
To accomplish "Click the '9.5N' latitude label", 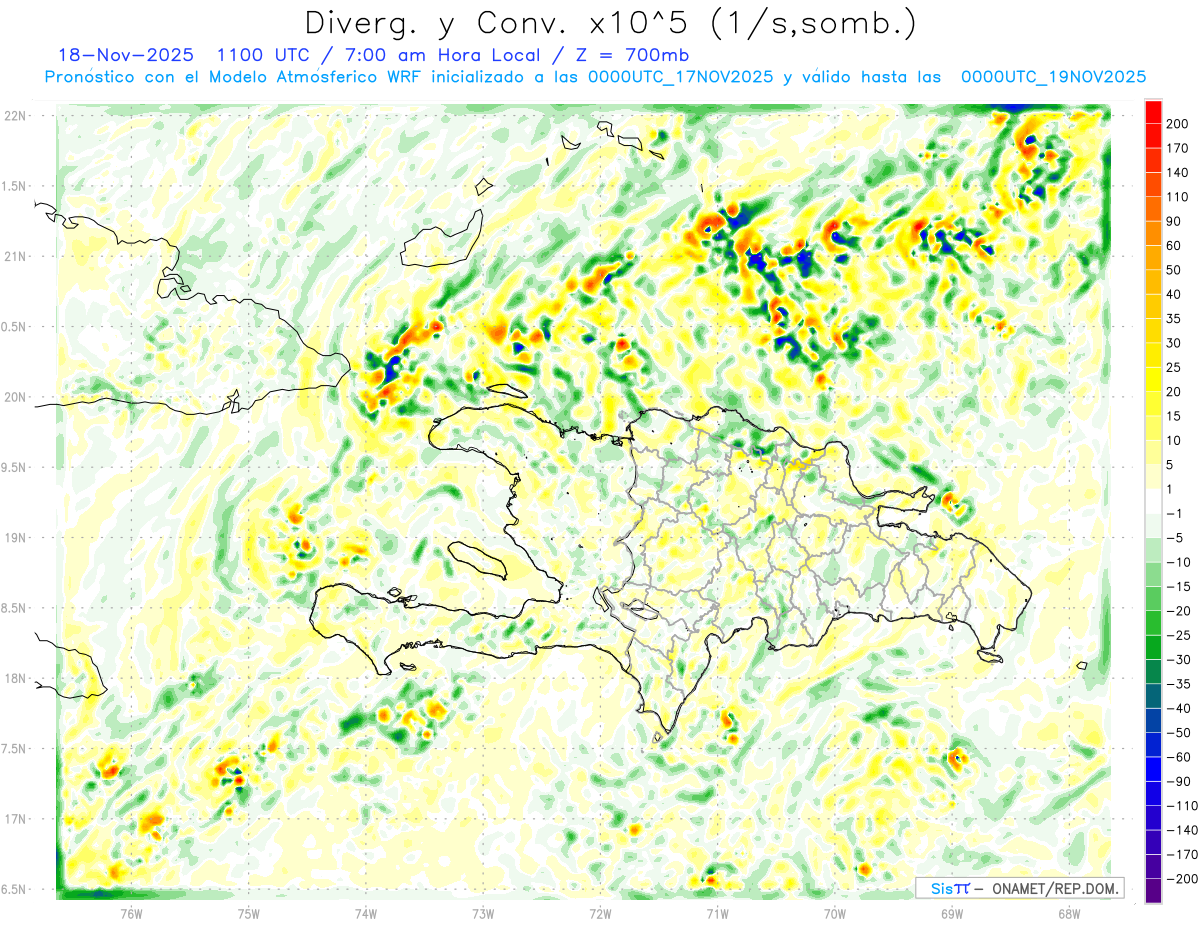I will (x=15, y=467).
